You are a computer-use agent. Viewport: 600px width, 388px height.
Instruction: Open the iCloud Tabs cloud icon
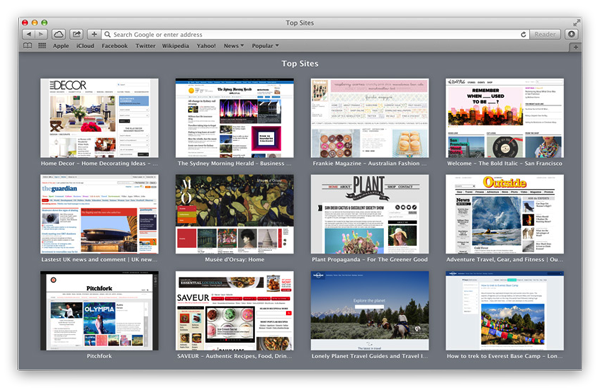[x=59, y=34]
